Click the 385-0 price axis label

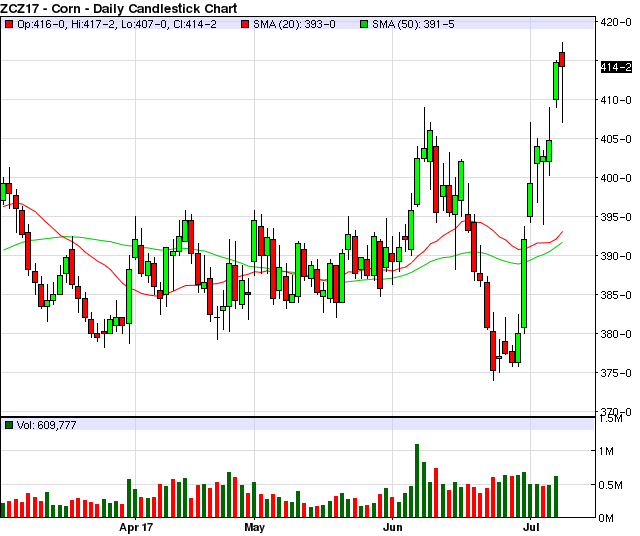click(x=616, y=295)
